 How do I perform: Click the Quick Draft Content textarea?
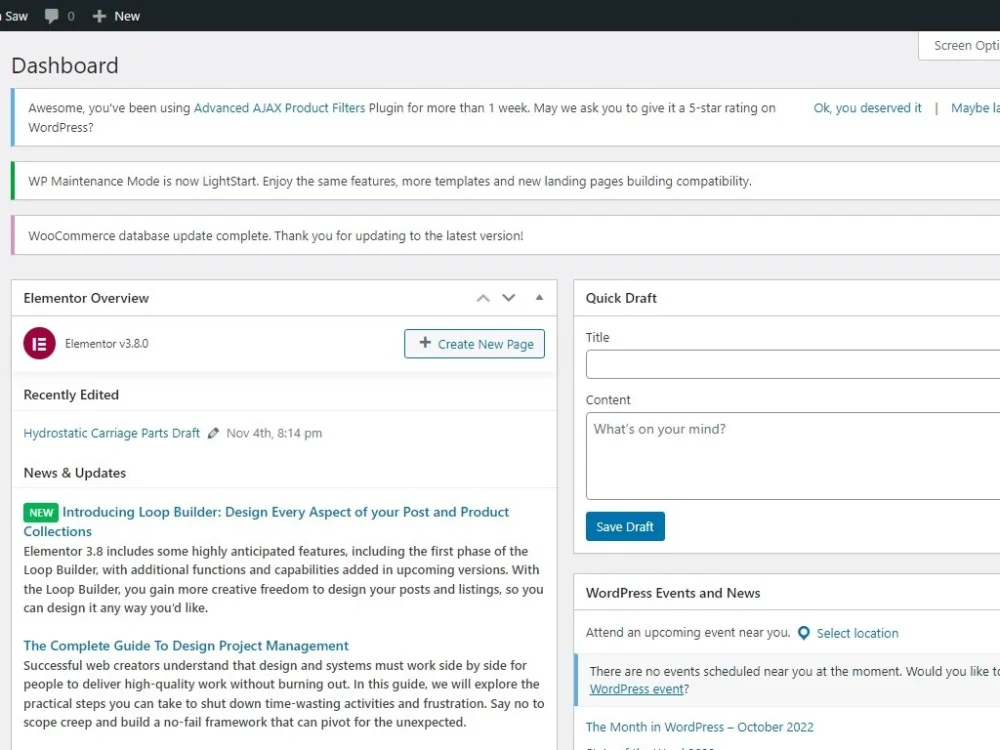(x=793, y=456)
